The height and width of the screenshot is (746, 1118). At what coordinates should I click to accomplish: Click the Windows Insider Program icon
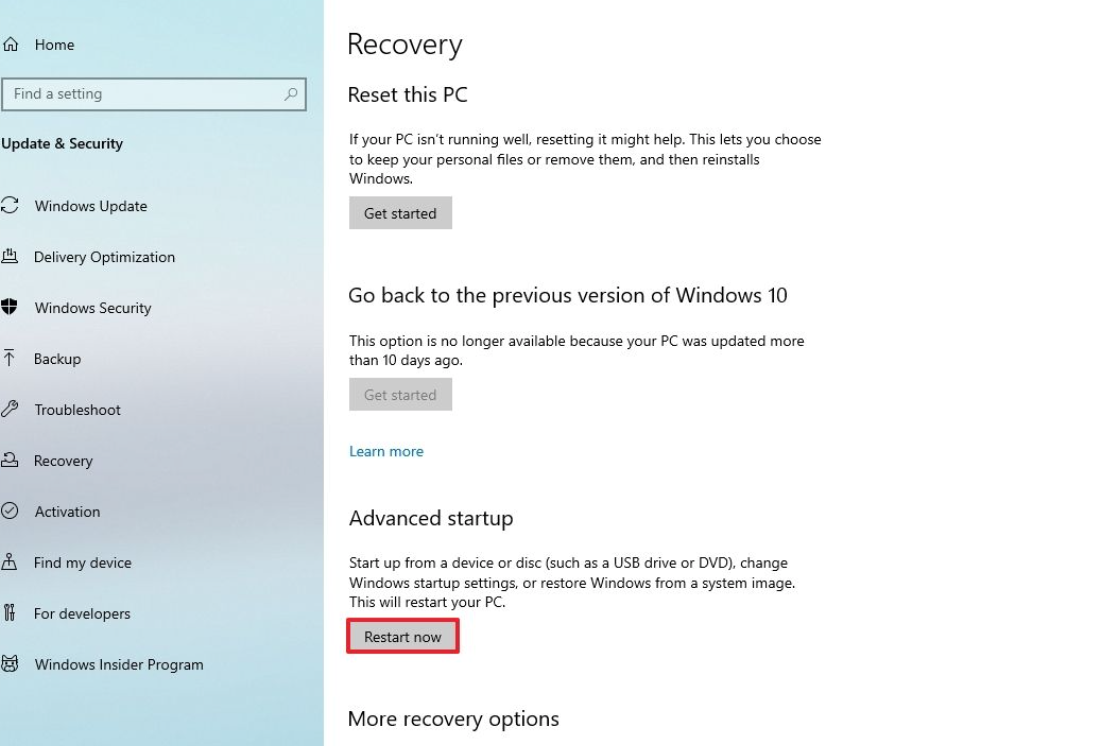coord(11,665)
